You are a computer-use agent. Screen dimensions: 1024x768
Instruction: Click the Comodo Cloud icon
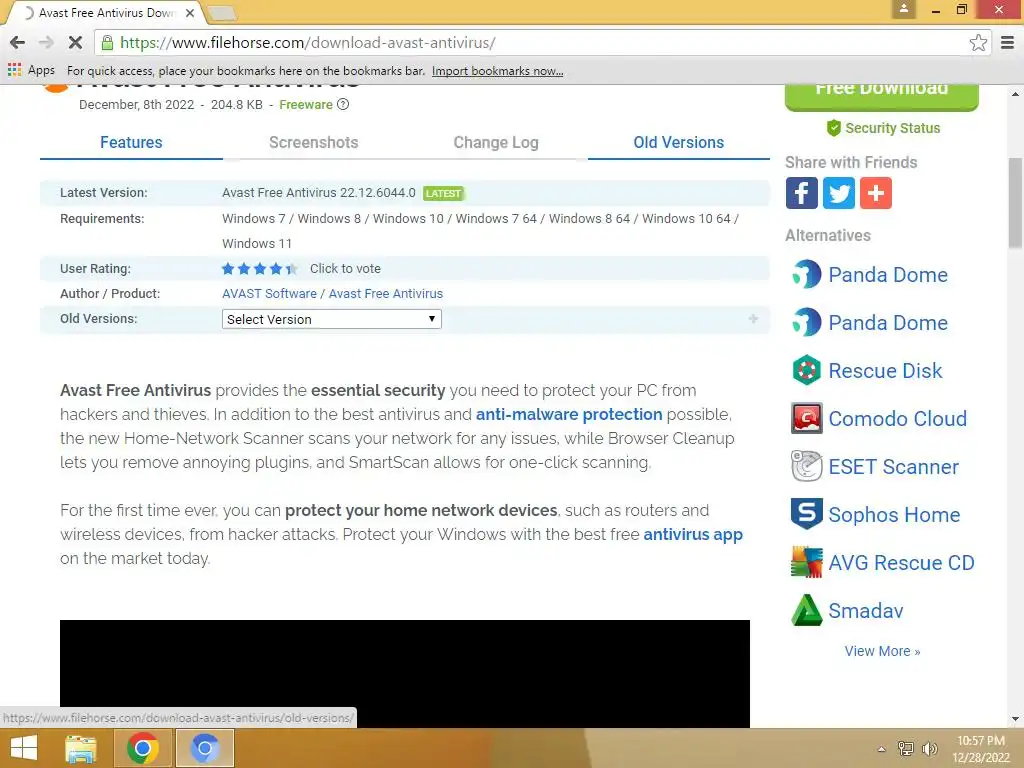807,419
